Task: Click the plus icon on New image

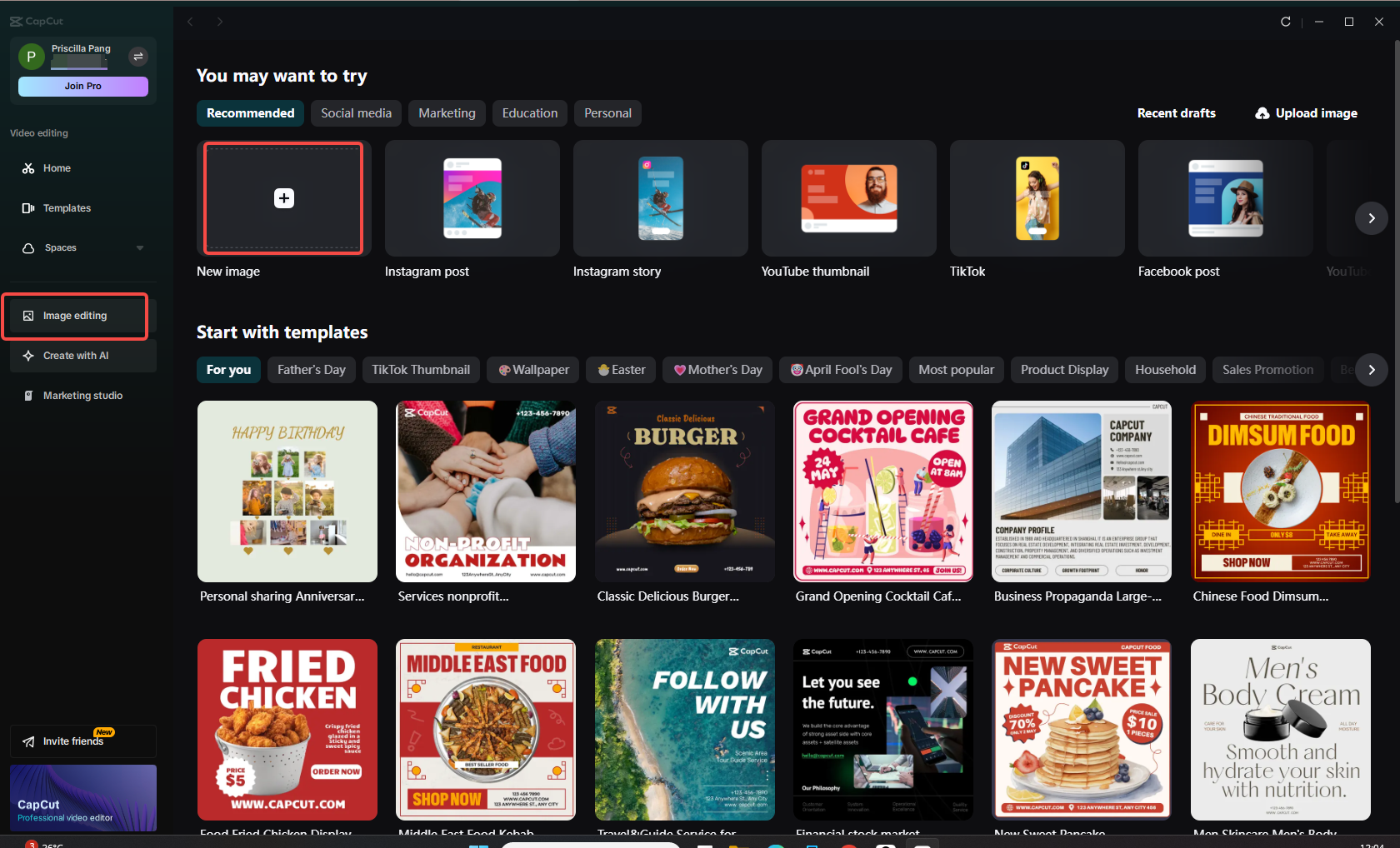Action: pyautogui.click(x=284, y=198)
